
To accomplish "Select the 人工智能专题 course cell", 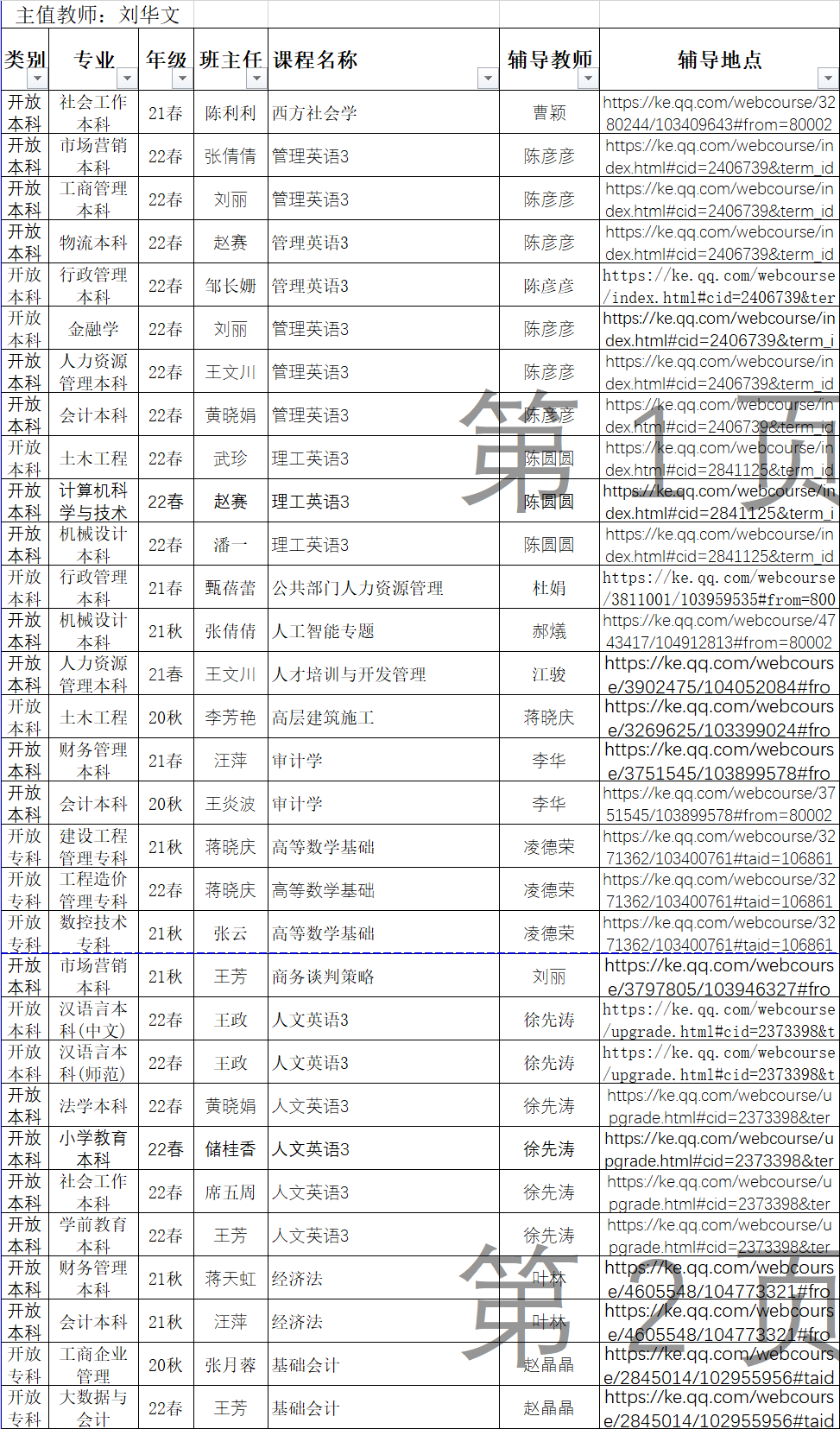I will tap(384, 630).
